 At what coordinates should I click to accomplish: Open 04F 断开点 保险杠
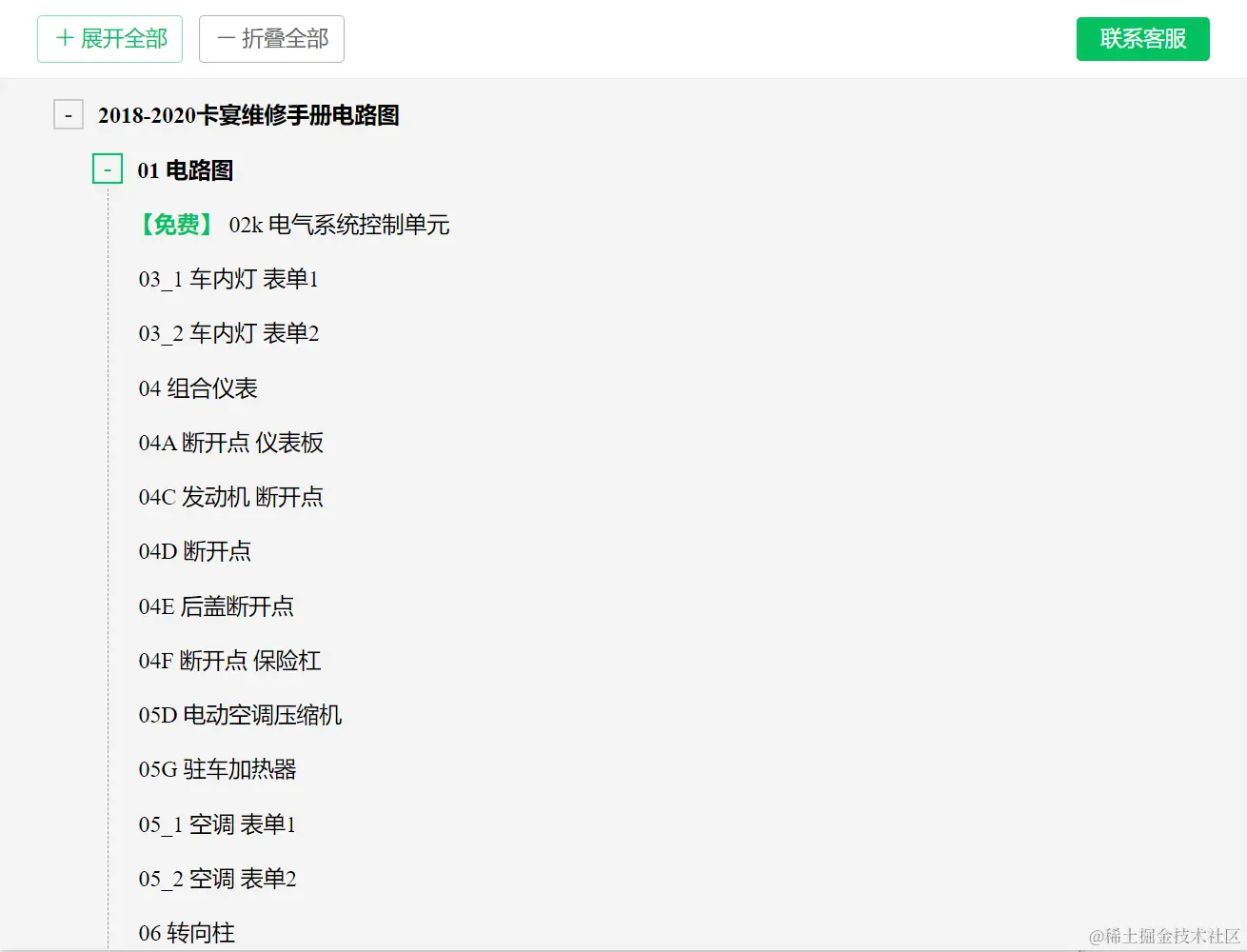click(x=230, y=661)
